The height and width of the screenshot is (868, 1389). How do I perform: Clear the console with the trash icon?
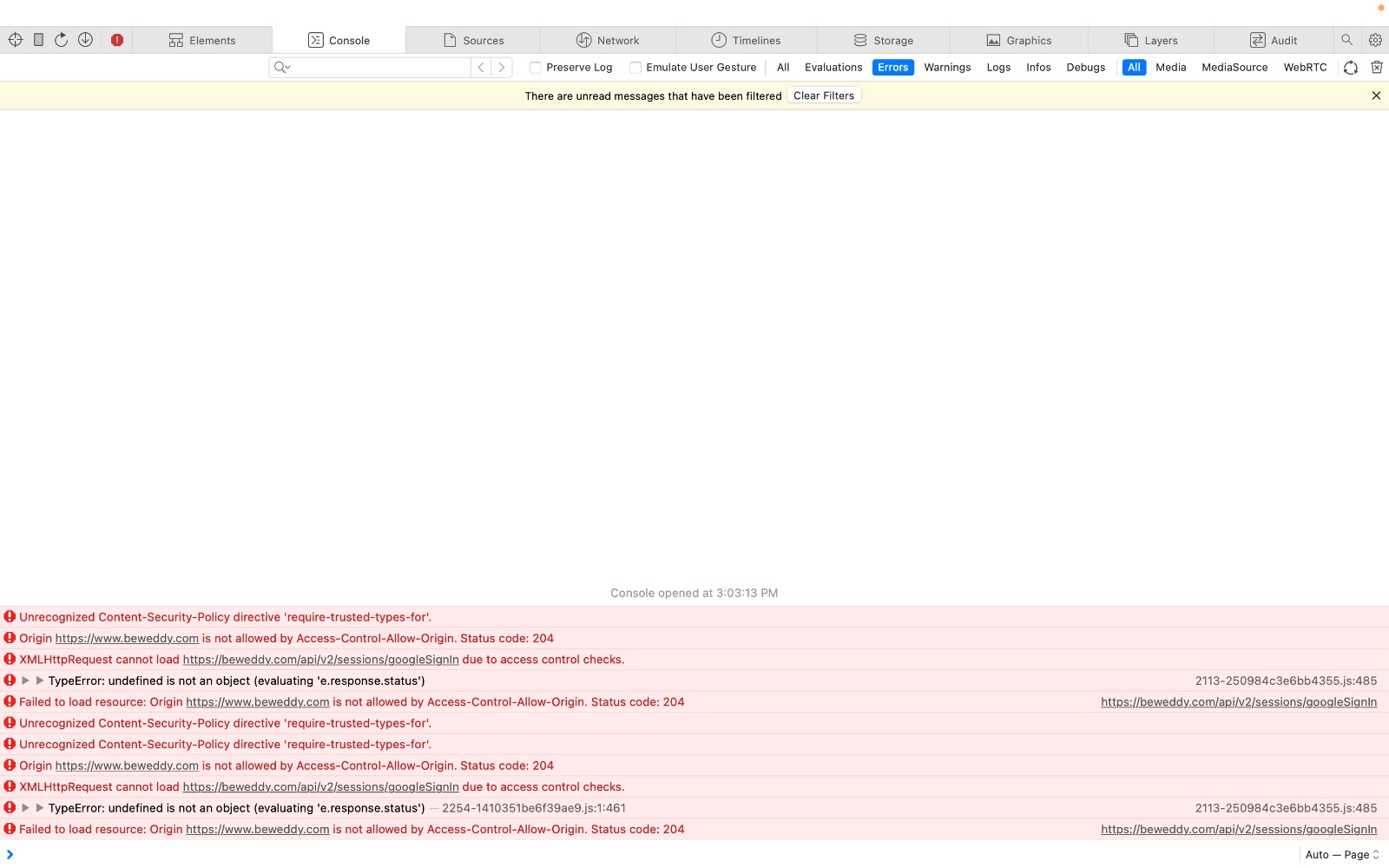pyautogui.click(x=1376, y=68)
